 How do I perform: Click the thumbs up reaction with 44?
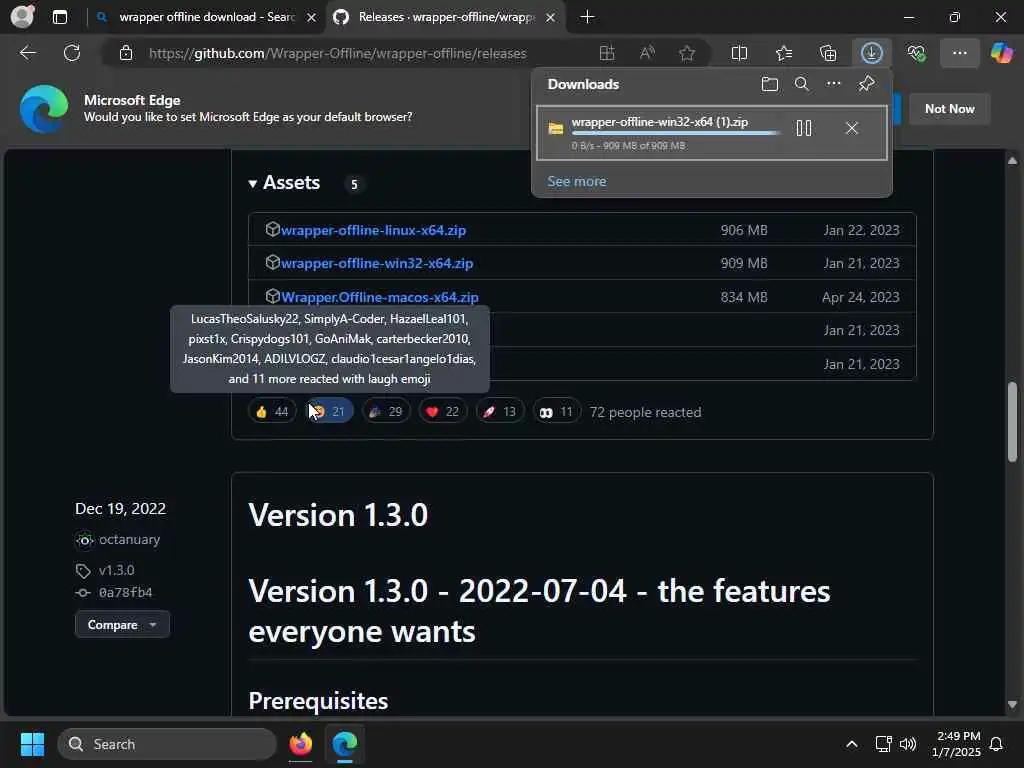pos(272,411)
